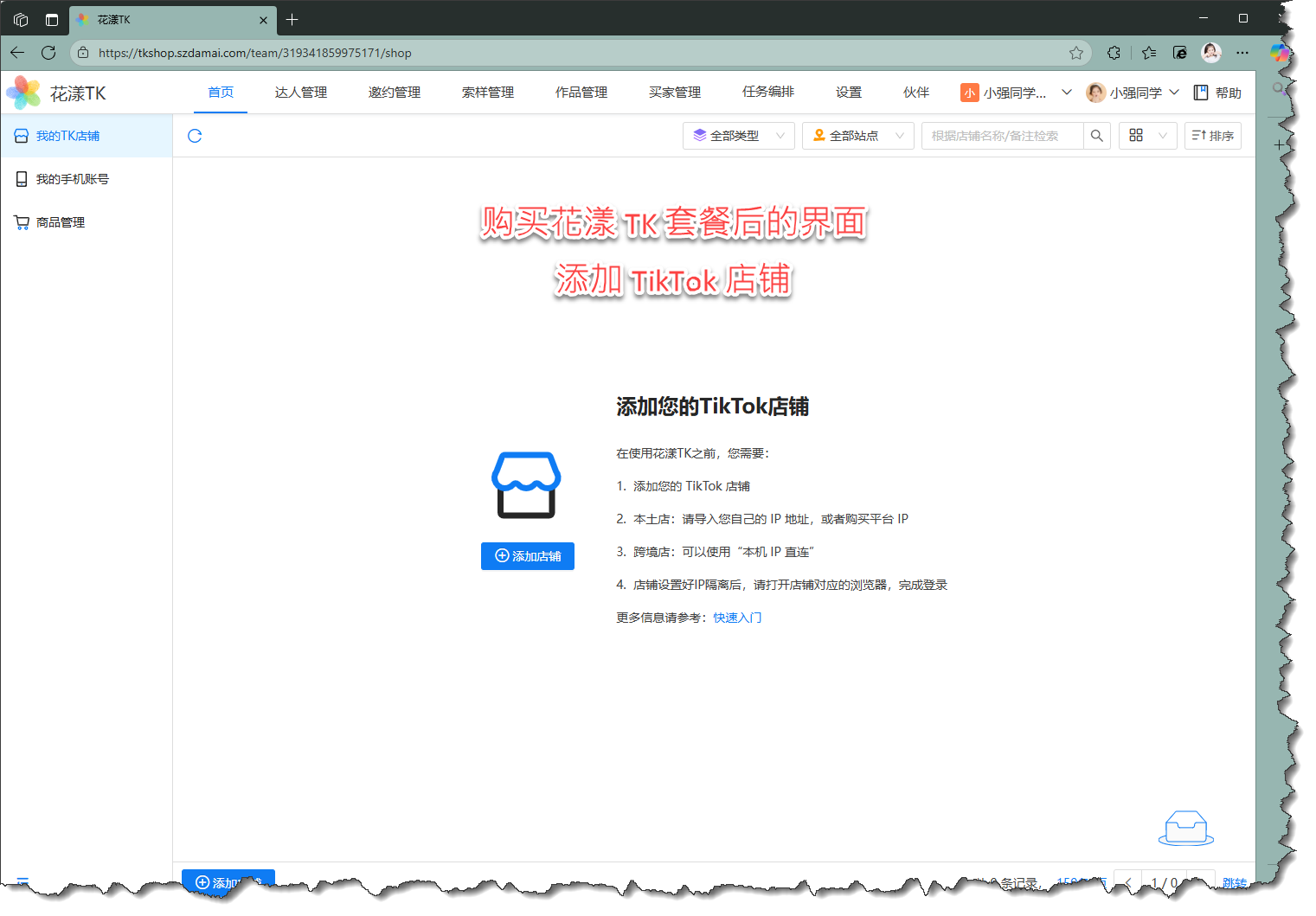Open a new browser tab with plus

[x=292, y=19]
